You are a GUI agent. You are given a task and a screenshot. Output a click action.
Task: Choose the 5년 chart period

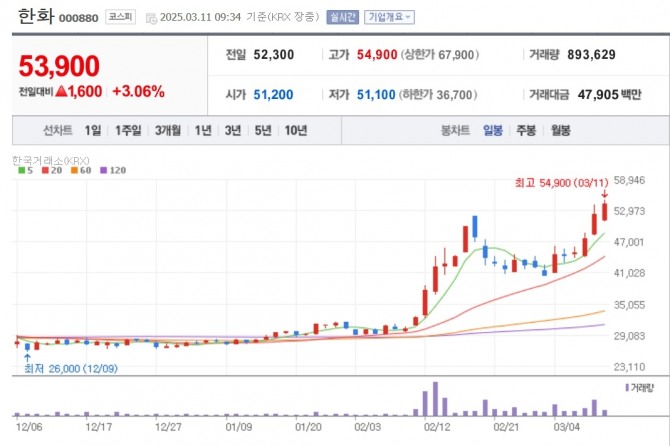tap(263, 130)
